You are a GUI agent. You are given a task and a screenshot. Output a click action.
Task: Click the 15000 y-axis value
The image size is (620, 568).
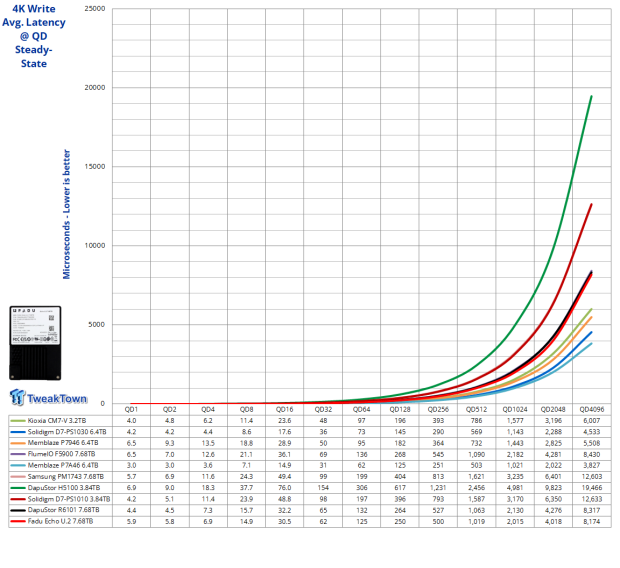pos(95,167)
